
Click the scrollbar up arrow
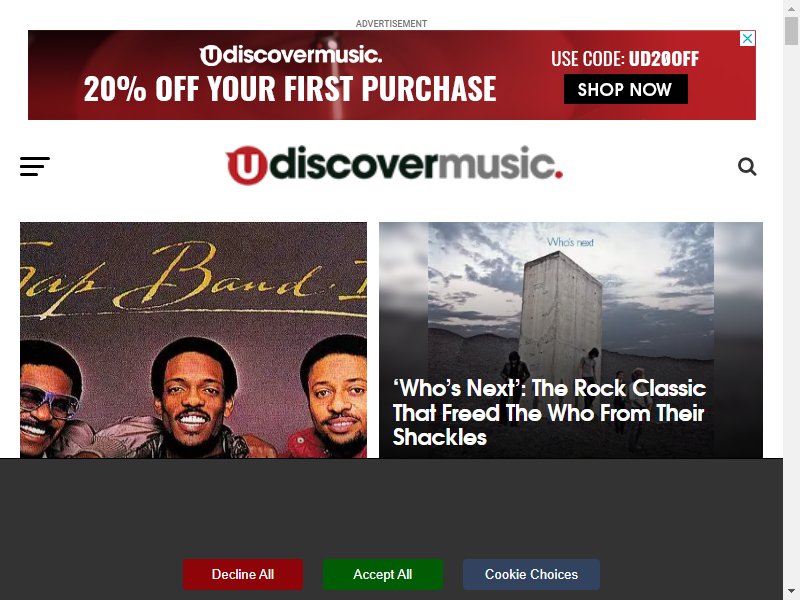click(791, 7)
